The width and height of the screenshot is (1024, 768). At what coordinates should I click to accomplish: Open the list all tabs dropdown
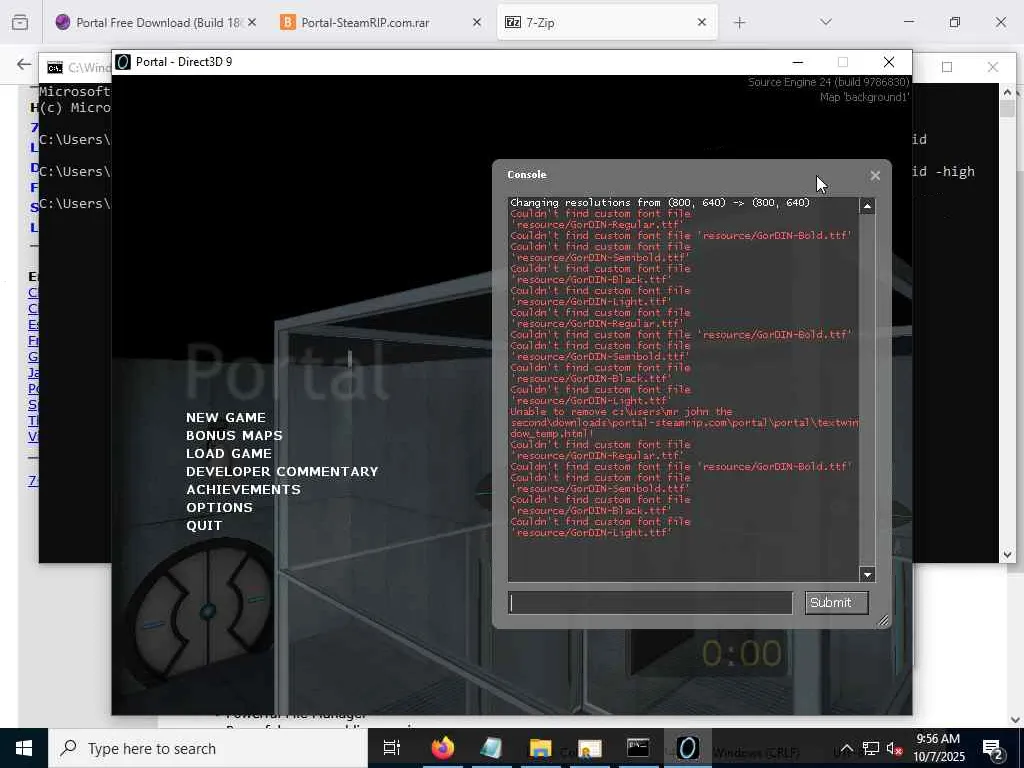point(825,22)
